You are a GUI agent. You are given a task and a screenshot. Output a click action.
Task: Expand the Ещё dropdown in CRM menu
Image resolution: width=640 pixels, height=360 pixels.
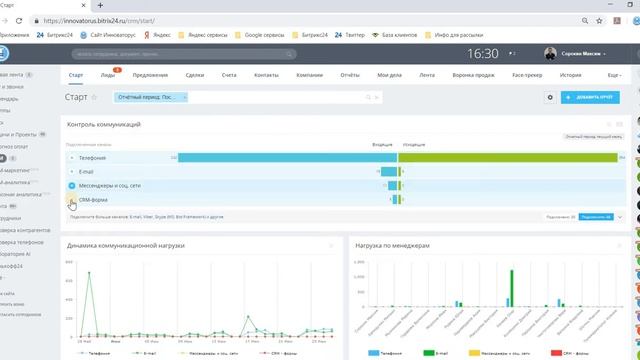pos(614,75)
